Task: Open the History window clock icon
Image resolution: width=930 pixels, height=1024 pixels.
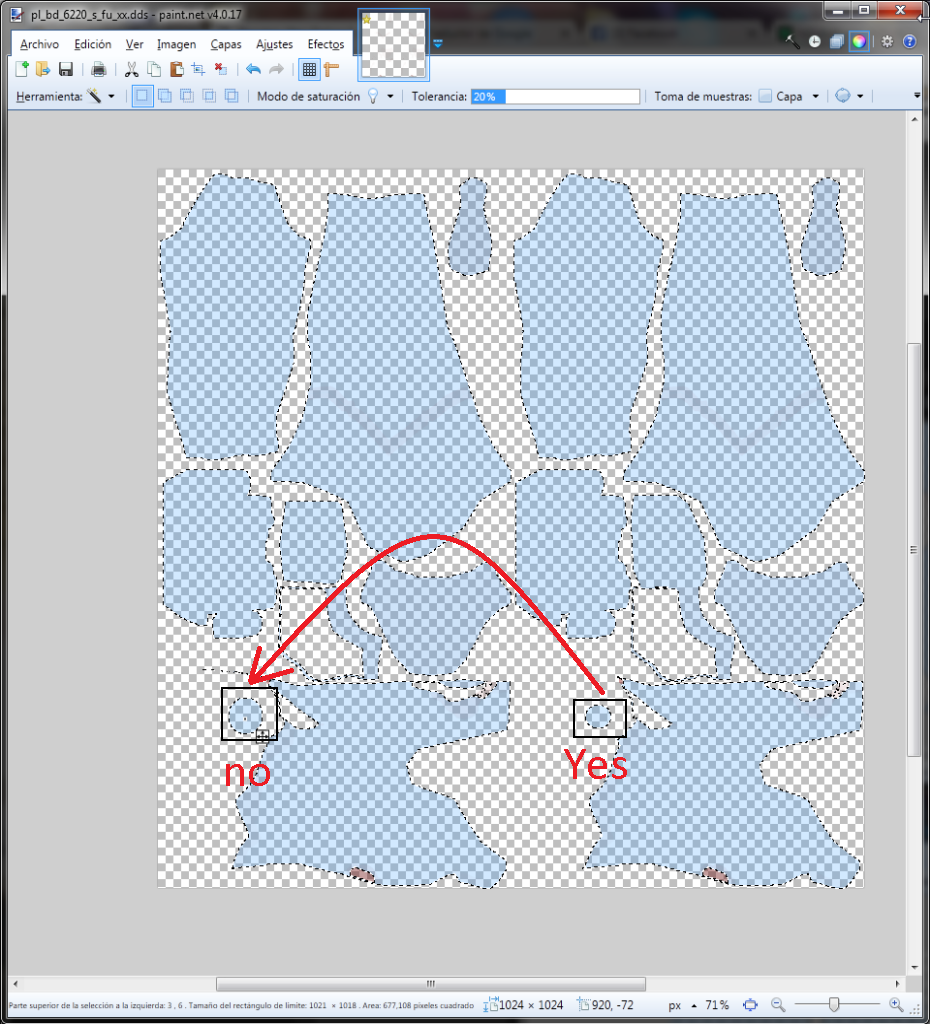Action: [x=814, y=41]
